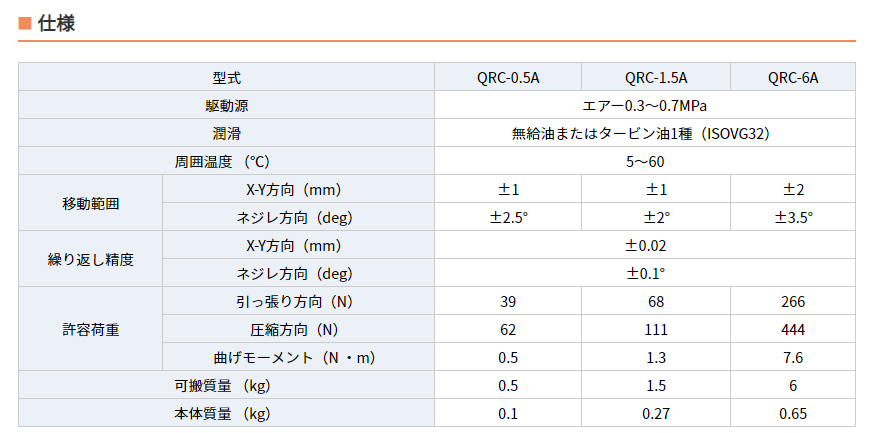
Task: Select the QRC-0.5A column header
Action: point(508,77)
